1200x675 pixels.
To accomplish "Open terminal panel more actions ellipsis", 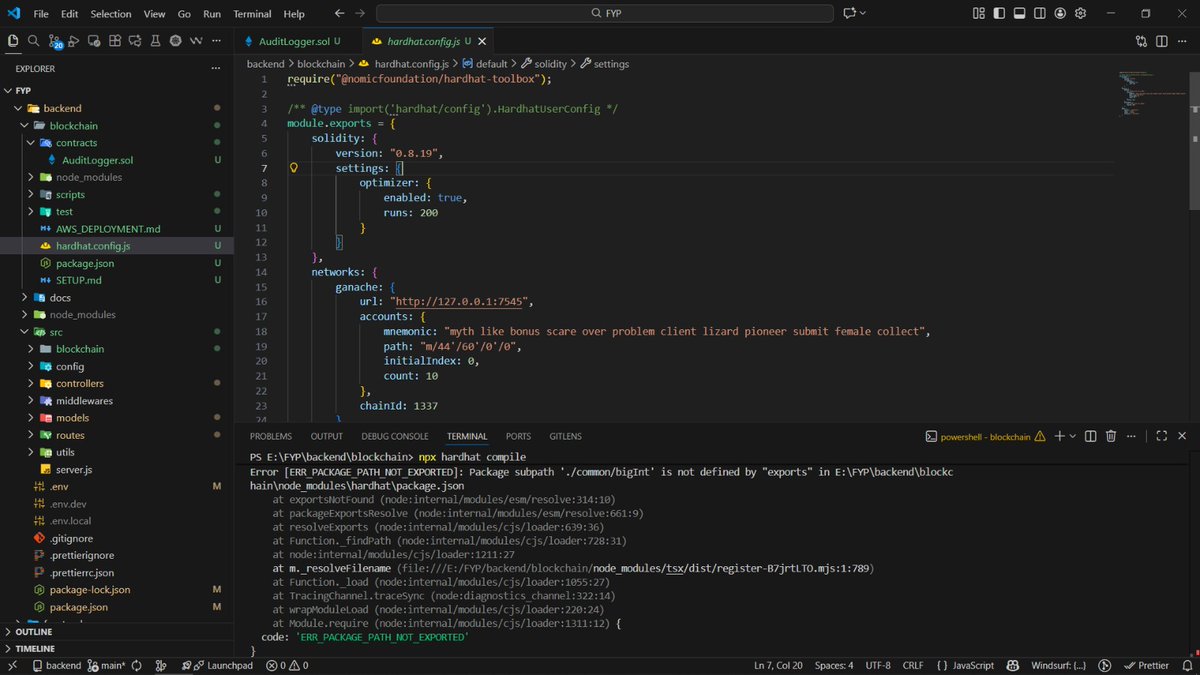I will pyautogui.click(x=1132, y=436).
